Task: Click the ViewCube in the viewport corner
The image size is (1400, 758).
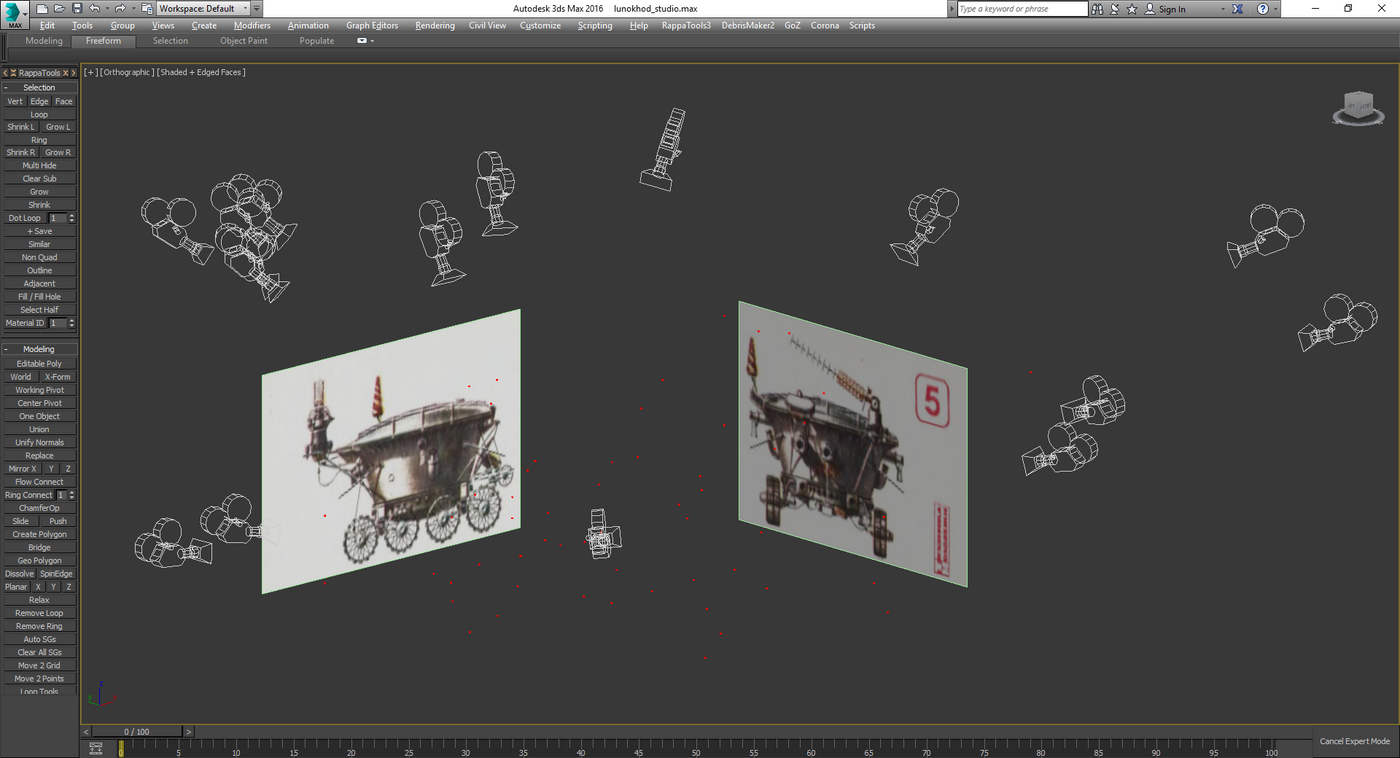Action: [1358, 107]
